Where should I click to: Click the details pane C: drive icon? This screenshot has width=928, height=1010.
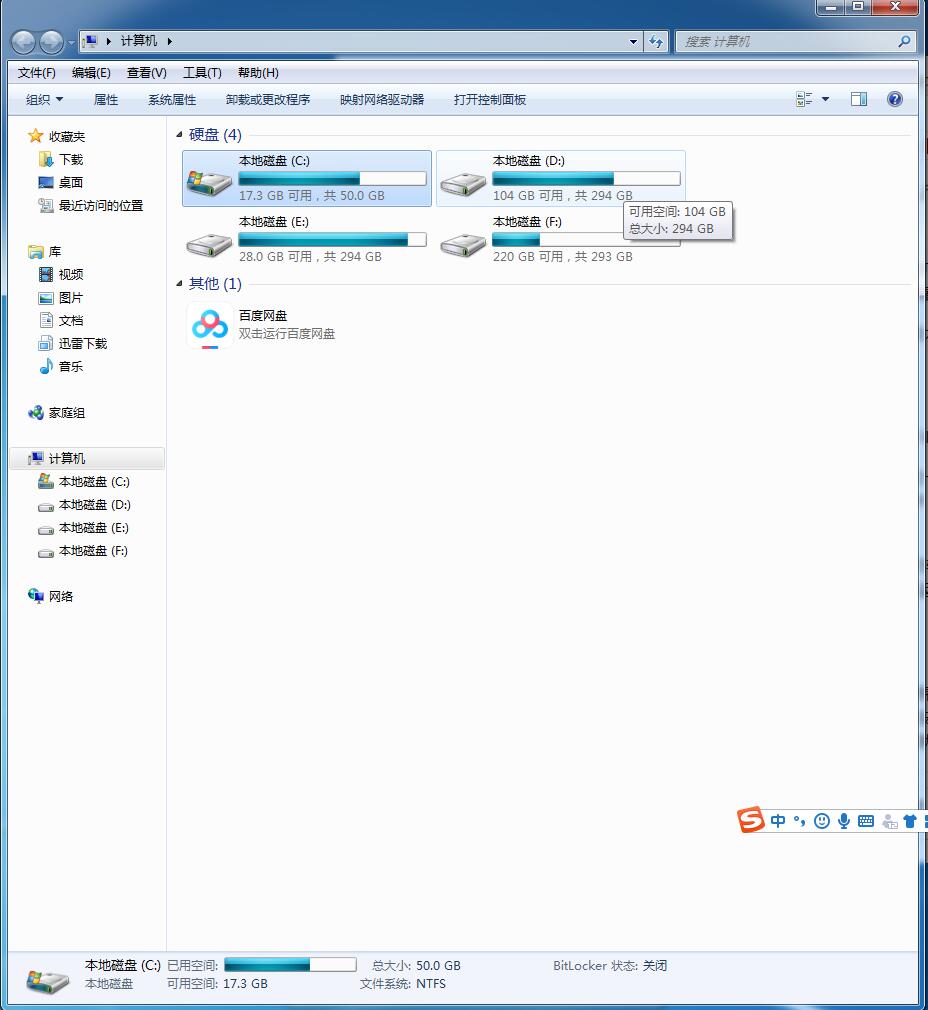(47, 980)
